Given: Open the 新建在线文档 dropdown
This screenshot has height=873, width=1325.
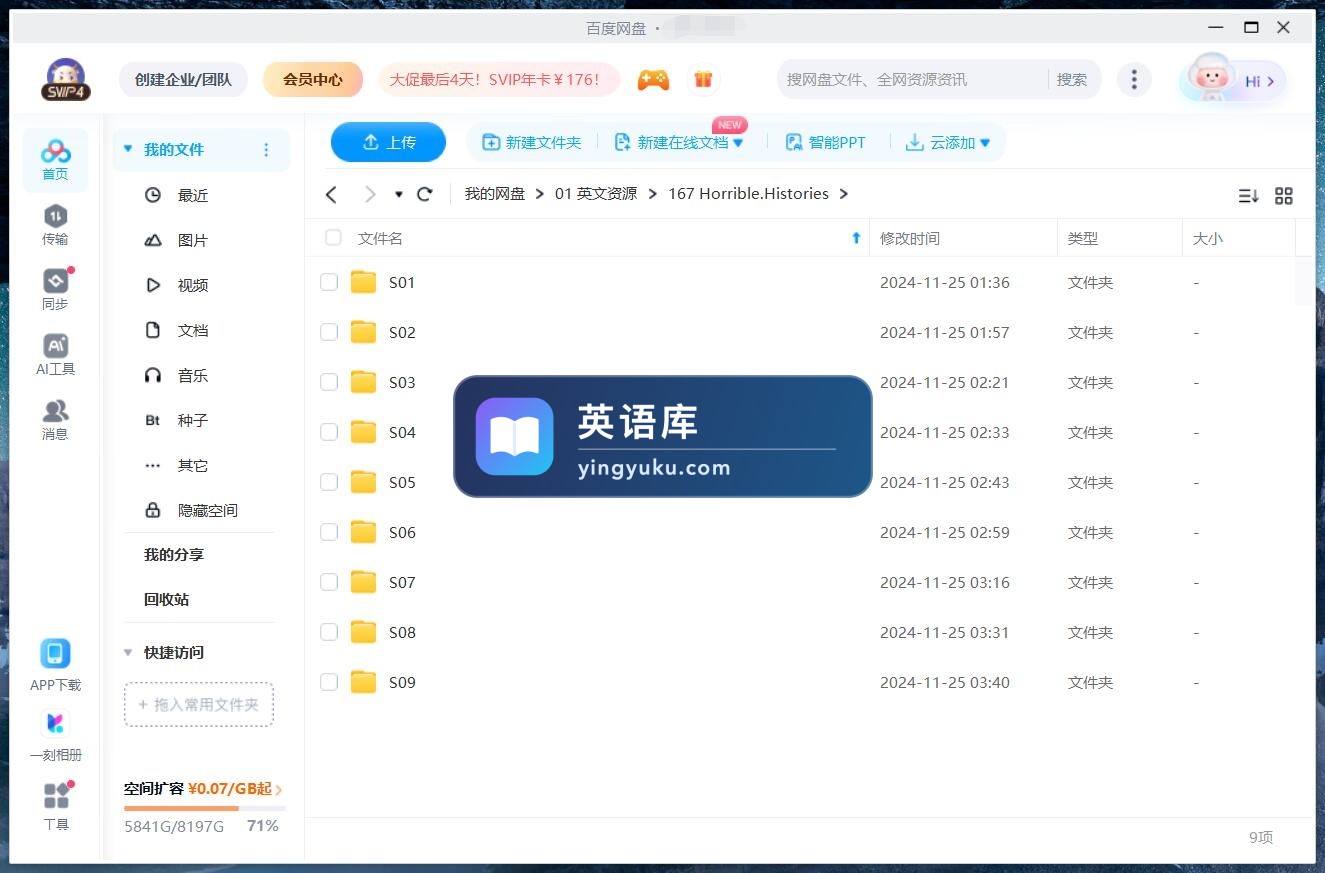Looking at the screenshot, I should (738, 143).
